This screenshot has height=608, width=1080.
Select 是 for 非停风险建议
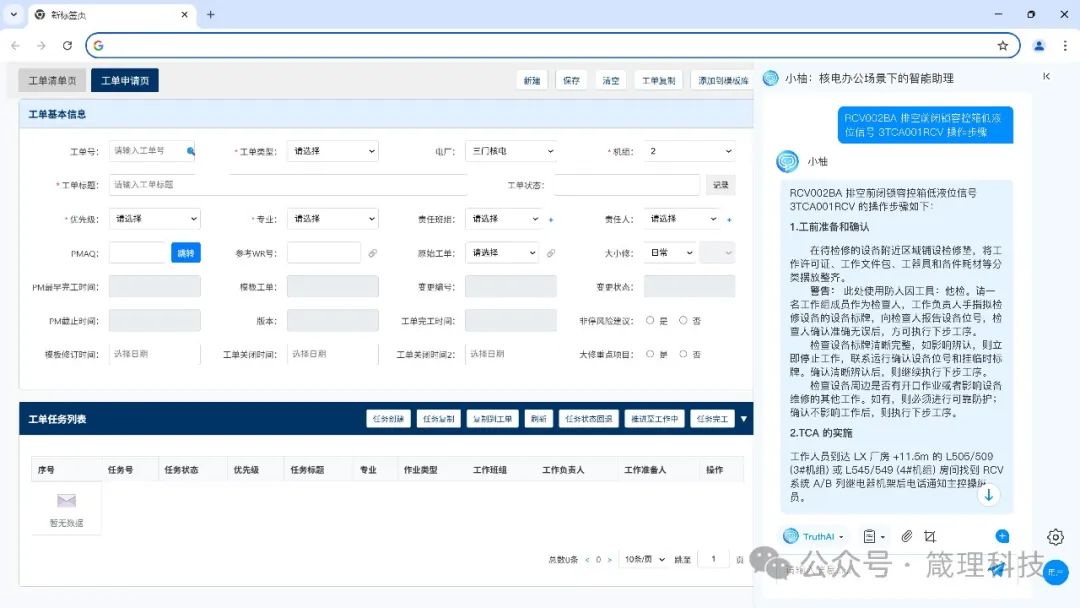[x=650, y=321]
